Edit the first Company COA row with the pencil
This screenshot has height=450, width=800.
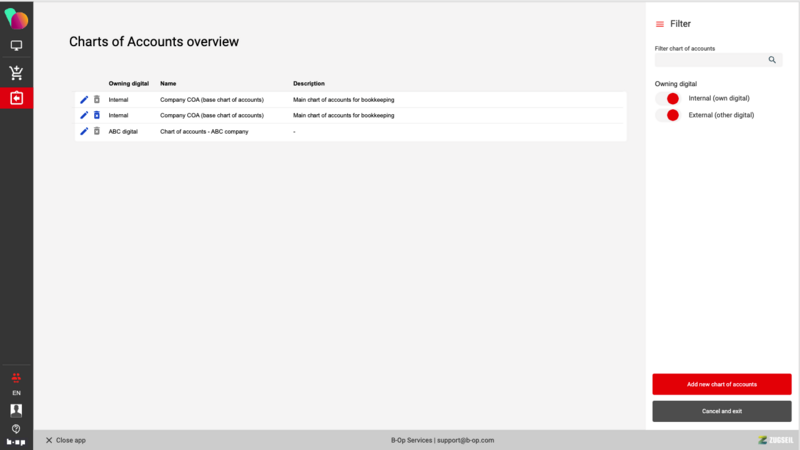[84, 100]
